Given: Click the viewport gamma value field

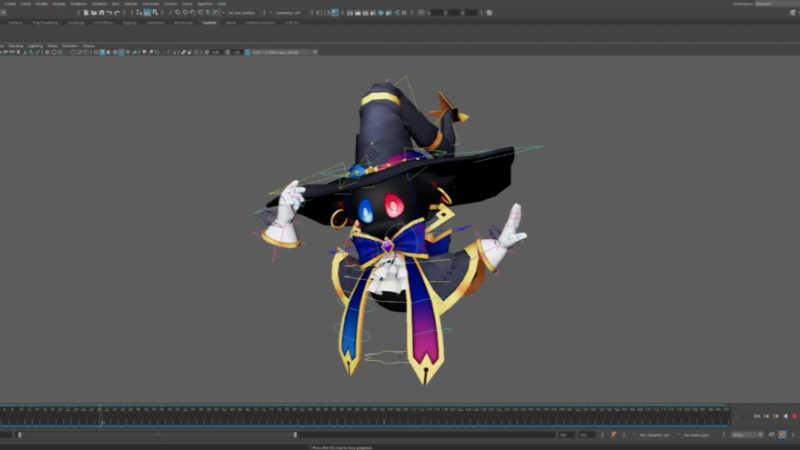Looking at the screenshot, I should (x=236, y=52).
